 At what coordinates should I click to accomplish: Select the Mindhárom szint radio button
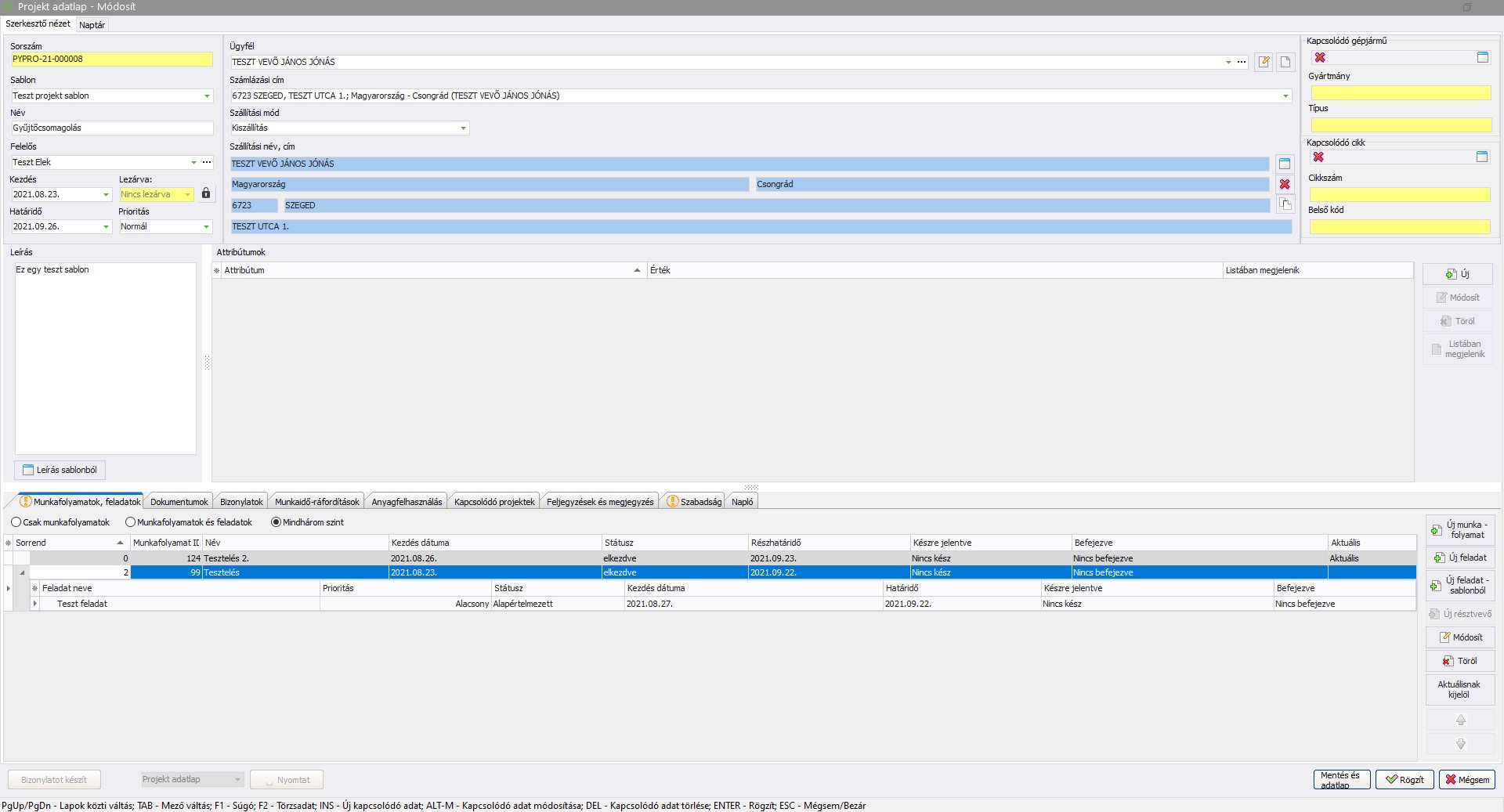click(276, 522)
